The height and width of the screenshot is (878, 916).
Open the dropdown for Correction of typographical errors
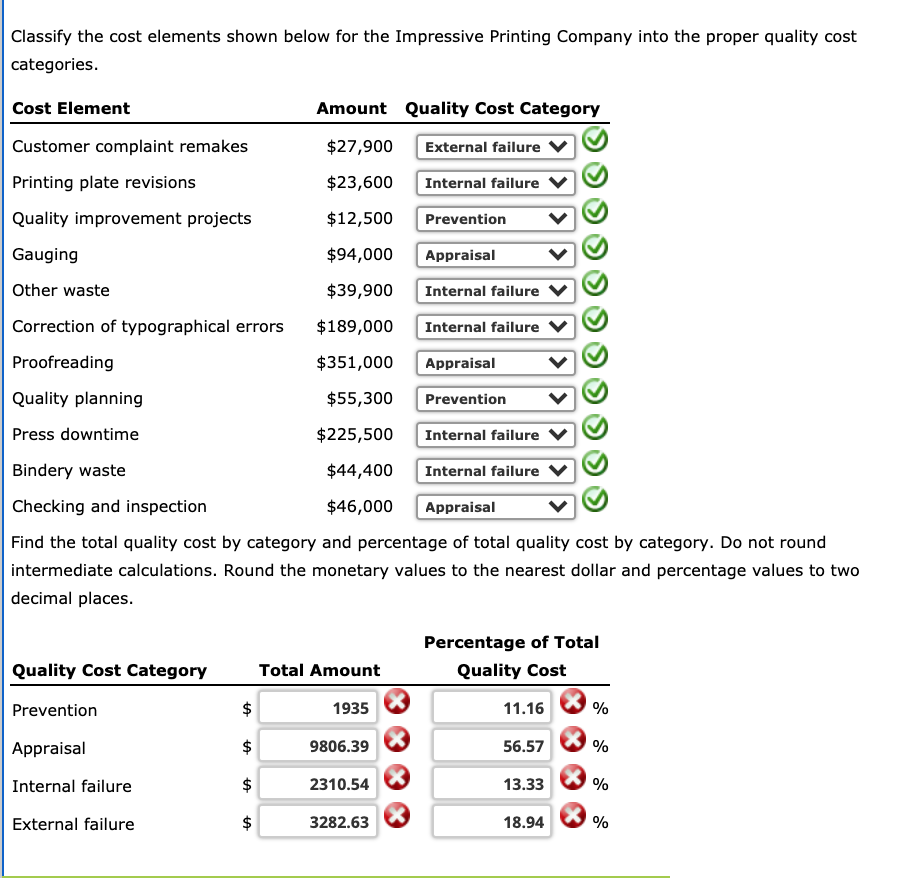pyautogui.click(x=495, y=326)
